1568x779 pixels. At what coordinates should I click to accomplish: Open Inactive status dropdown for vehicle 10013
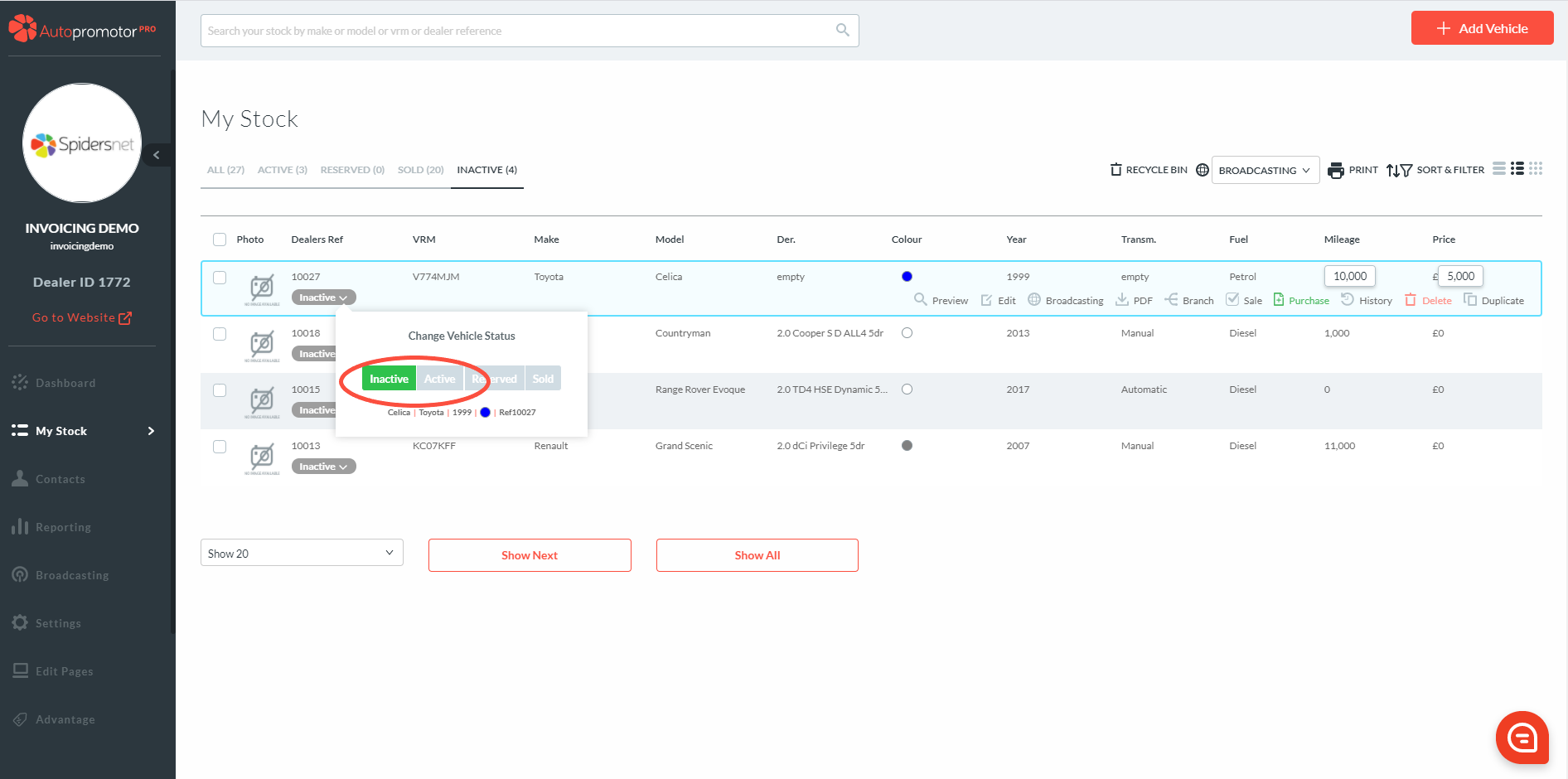coord(323,467)
